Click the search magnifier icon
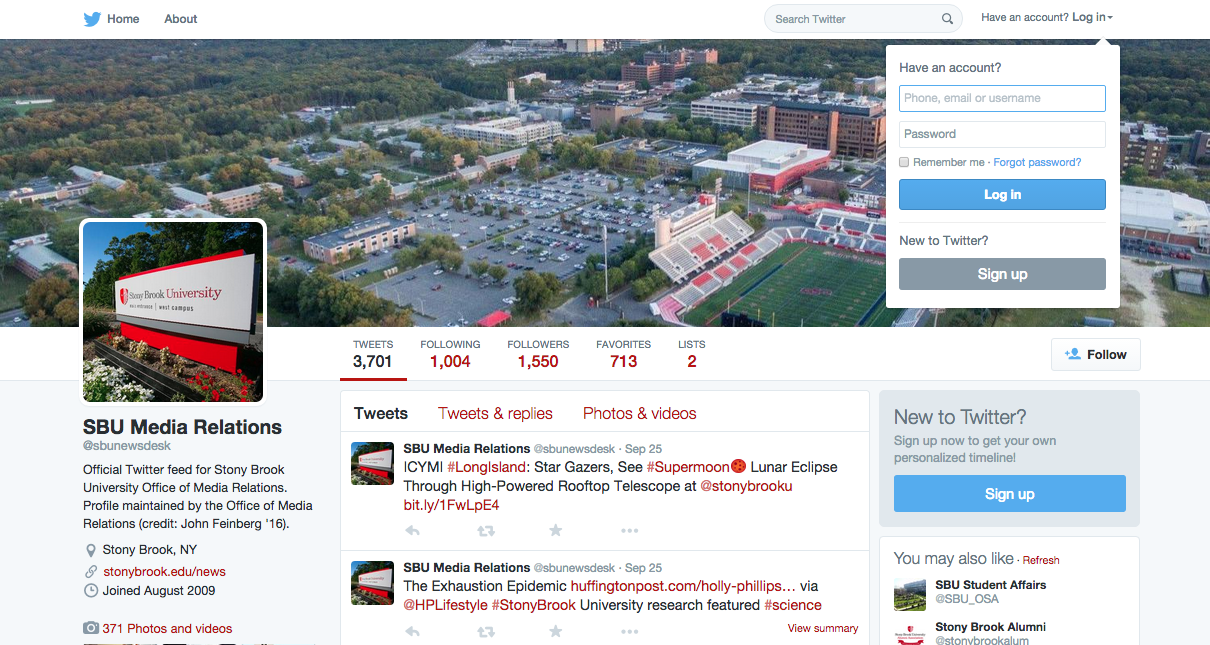The image size is (1210, 645). 947,19
